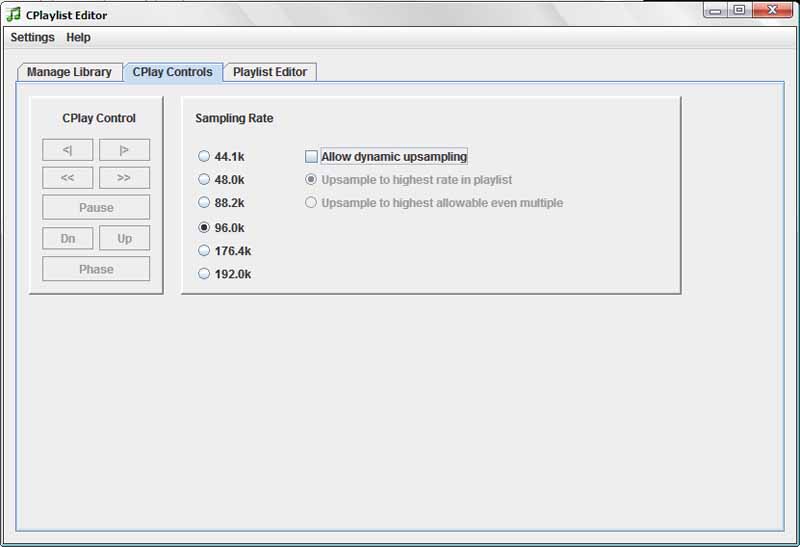Select the 176.4k sampling rate
800x547 pixels.
point(224,251)
